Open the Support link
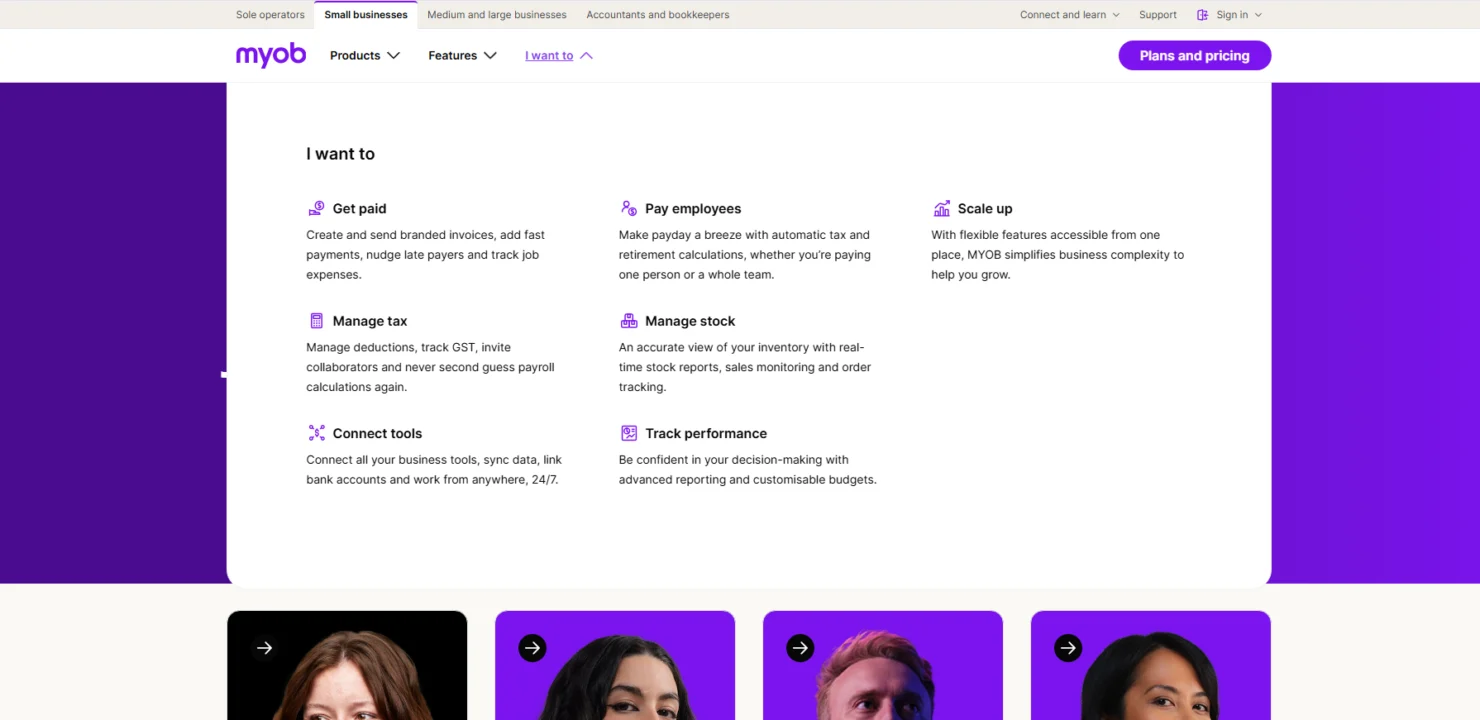The width and height of the screenshot is (1480, 720). tap(1157, 14)
